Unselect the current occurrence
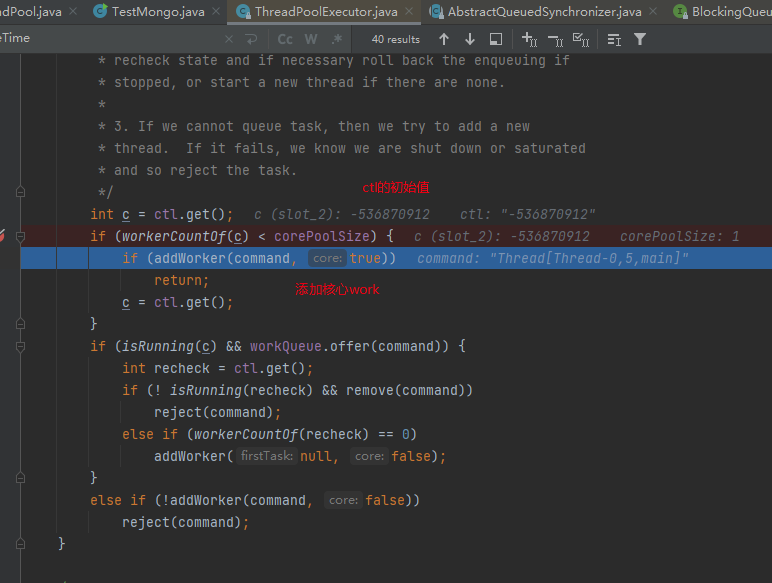The image size is (772, 583). point(555,39)
